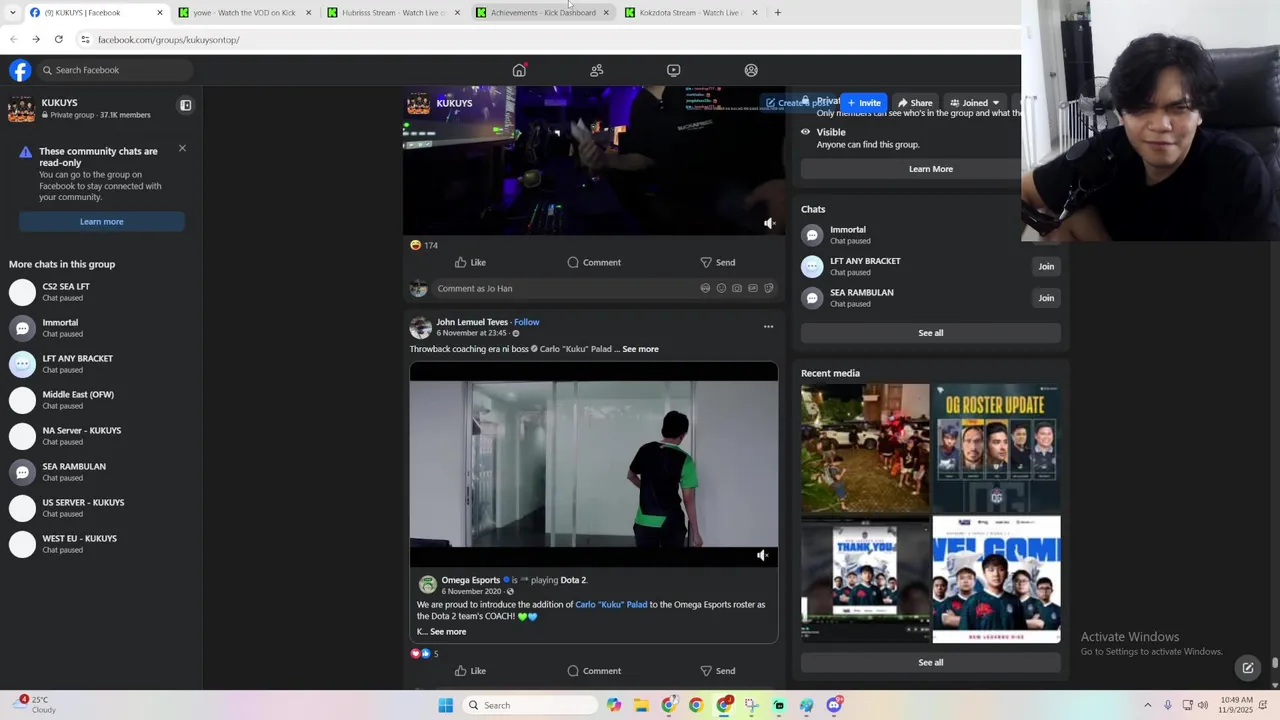Screen dimensions: 1280x720
Task: Switch to the Kokzdota Stream tab
Action: click(x=691, y=12)
